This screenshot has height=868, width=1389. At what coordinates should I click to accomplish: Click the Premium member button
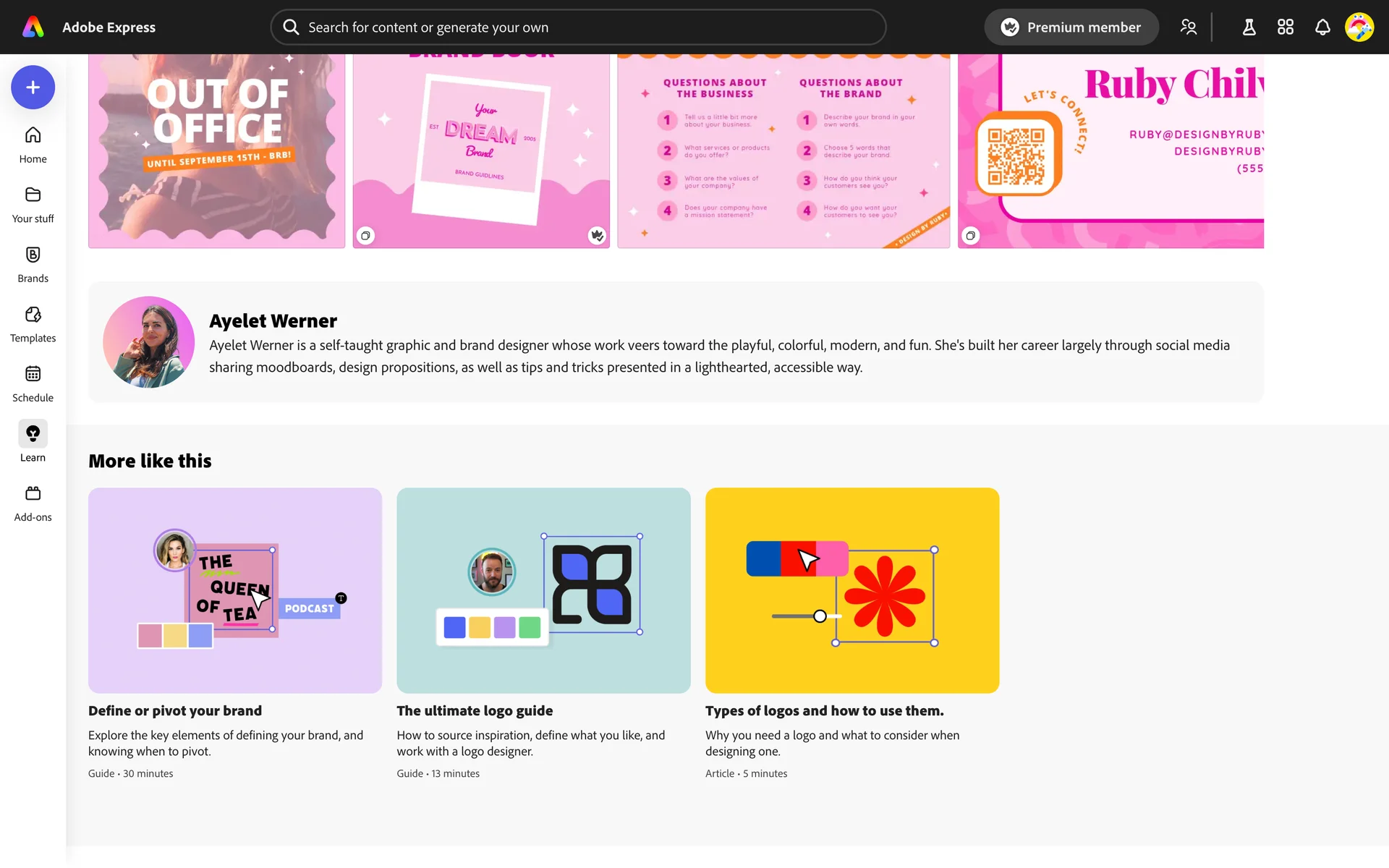1071,27
